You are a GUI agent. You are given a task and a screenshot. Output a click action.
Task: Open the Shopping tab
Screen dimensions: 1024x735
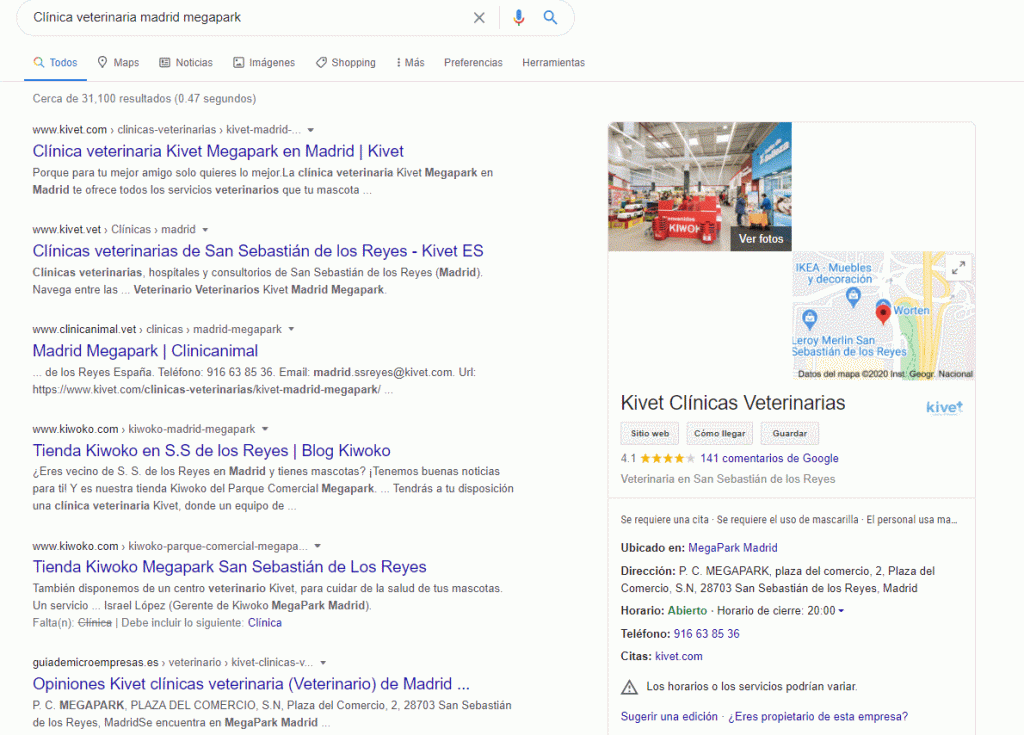345,63
